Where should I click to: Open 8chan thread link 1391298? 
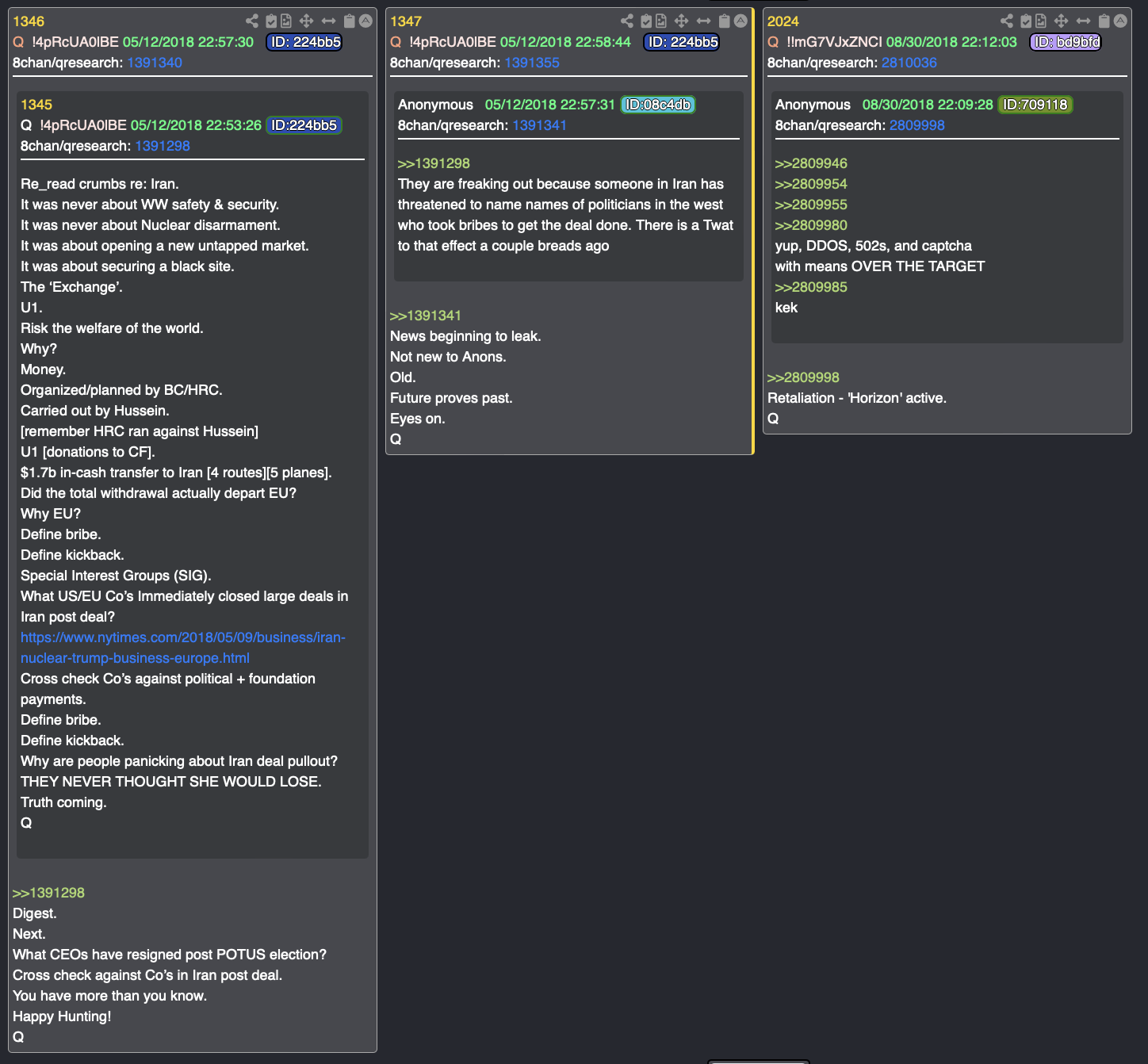[163, 146]
